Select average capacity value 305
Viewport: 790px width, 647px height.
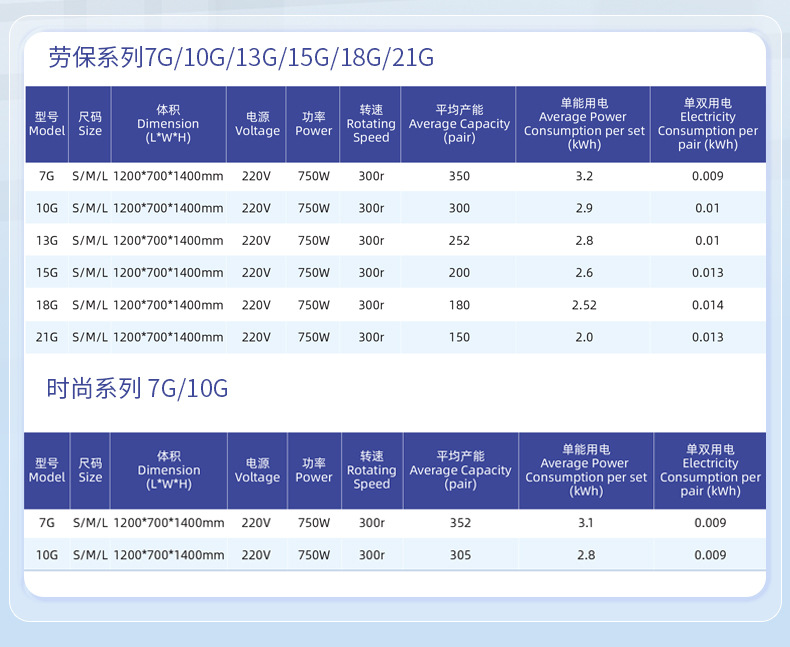[460, 555]
